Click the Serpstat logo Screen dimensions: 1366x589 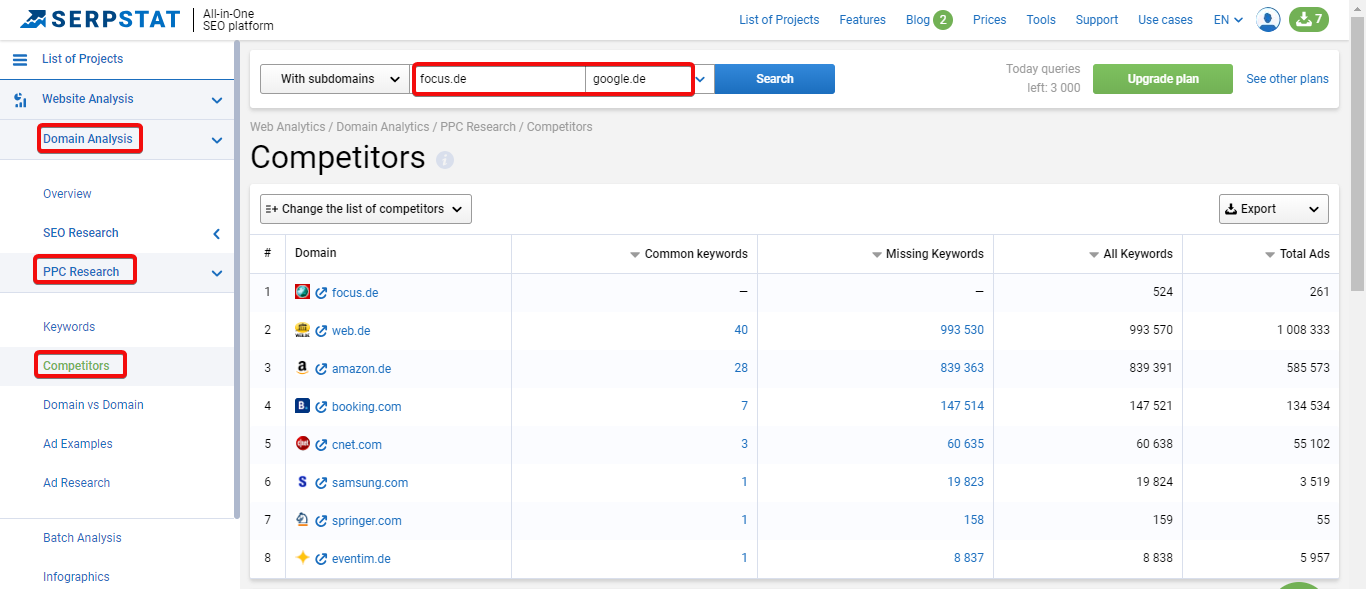point(100,19)
